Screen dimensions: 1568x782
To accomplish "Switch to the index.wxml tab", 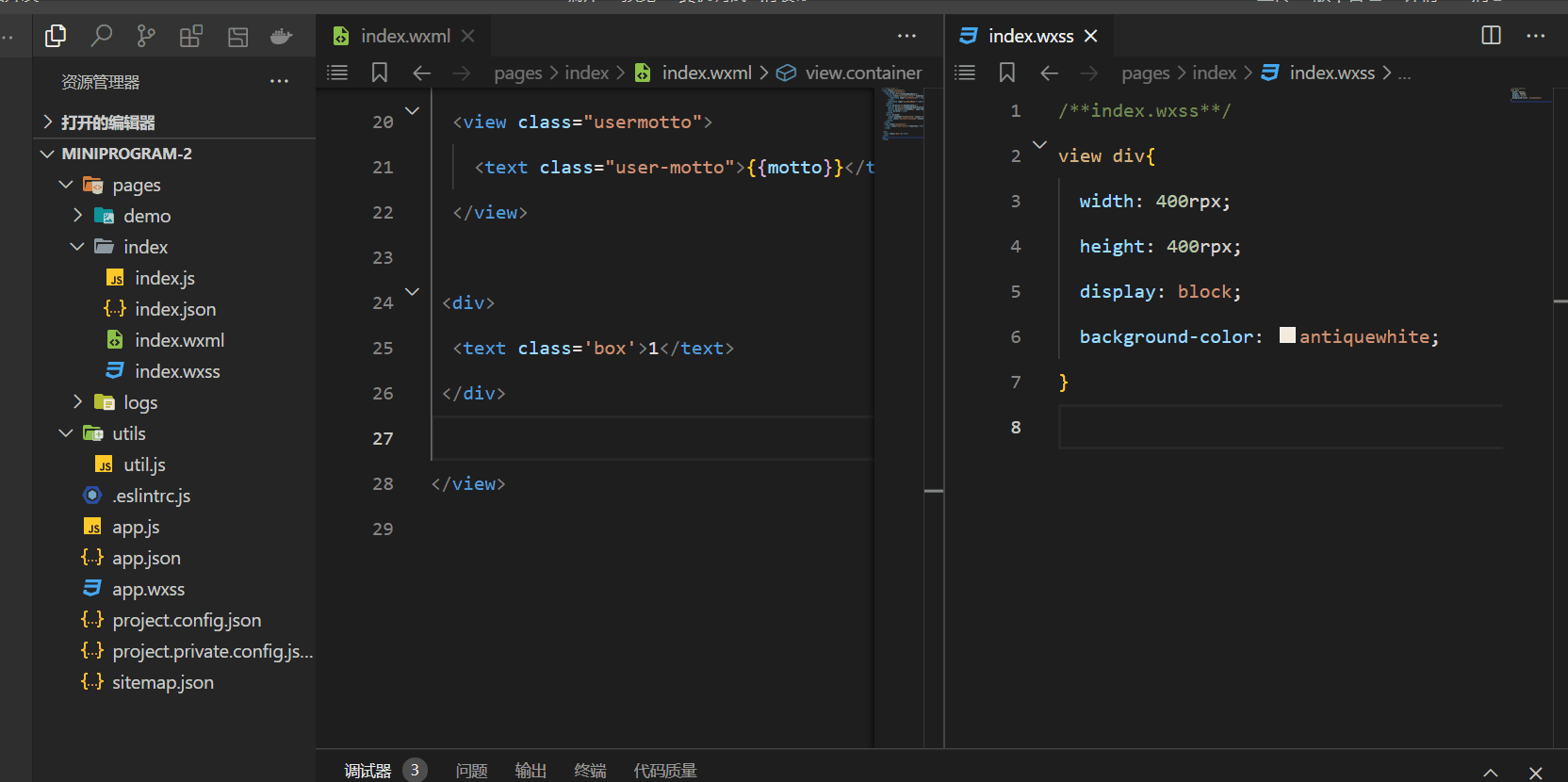I will coord(405,36).
